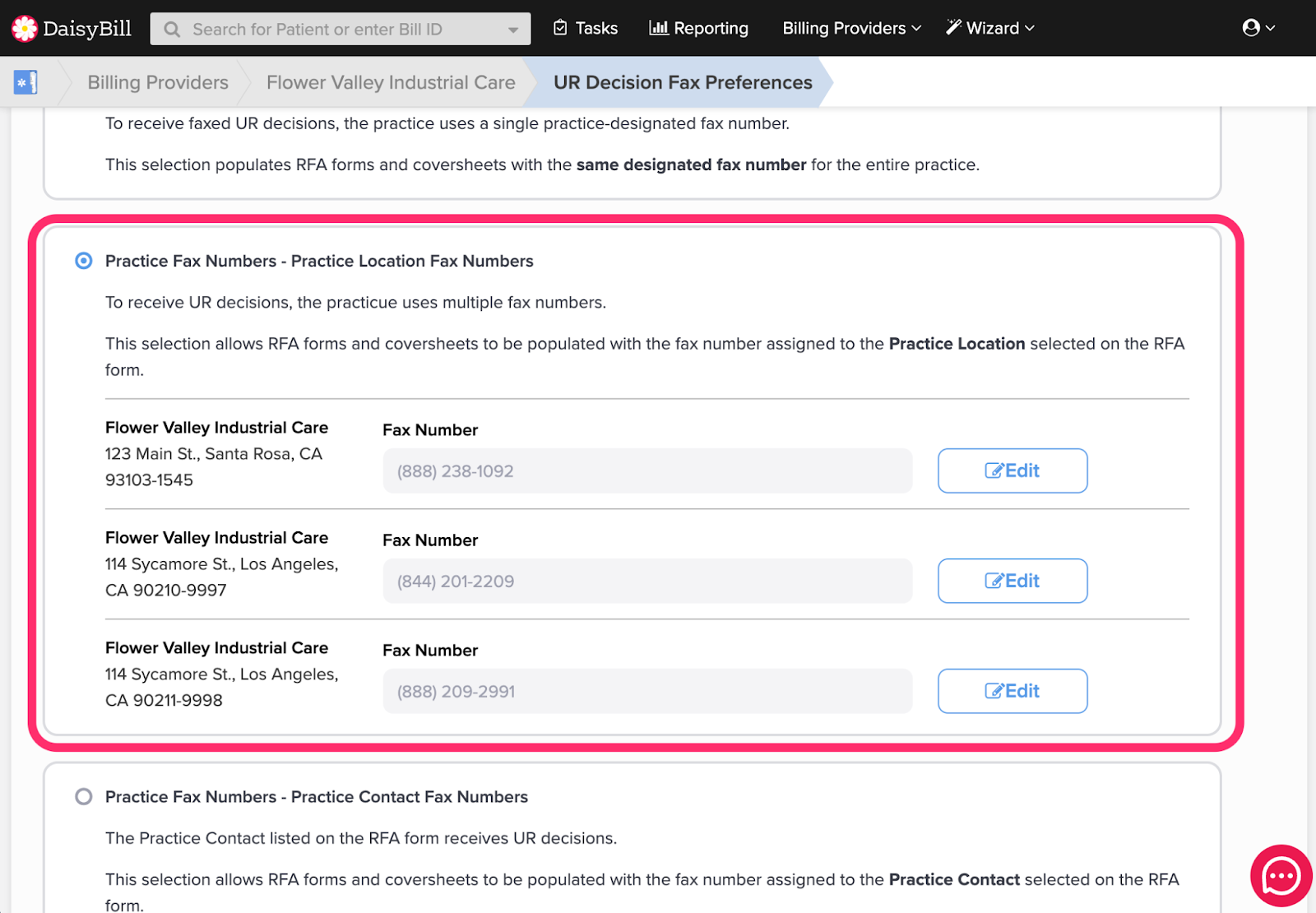Click the (888) 238-1092 fax field
1316x913 pixels.
pos(647,470)
